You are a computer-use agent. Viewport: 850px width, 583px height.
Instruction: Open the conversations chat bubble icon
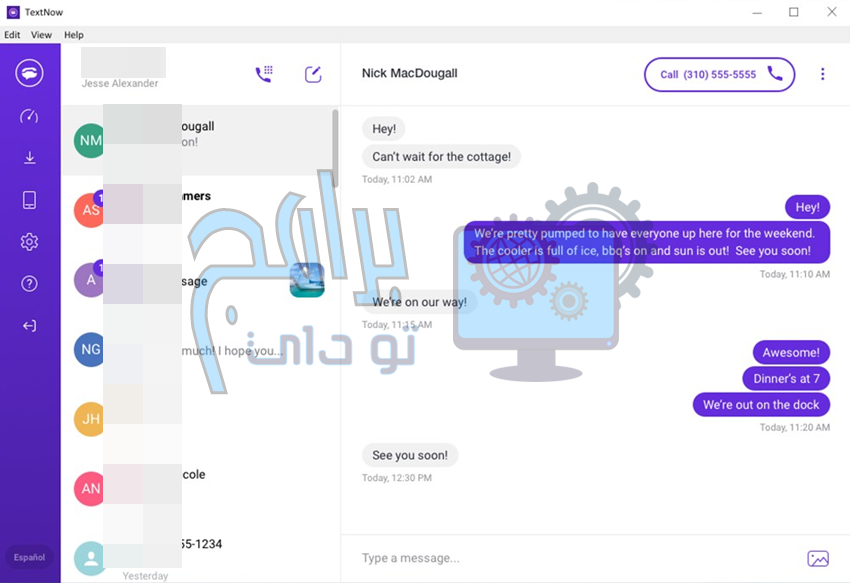(29, 73)
